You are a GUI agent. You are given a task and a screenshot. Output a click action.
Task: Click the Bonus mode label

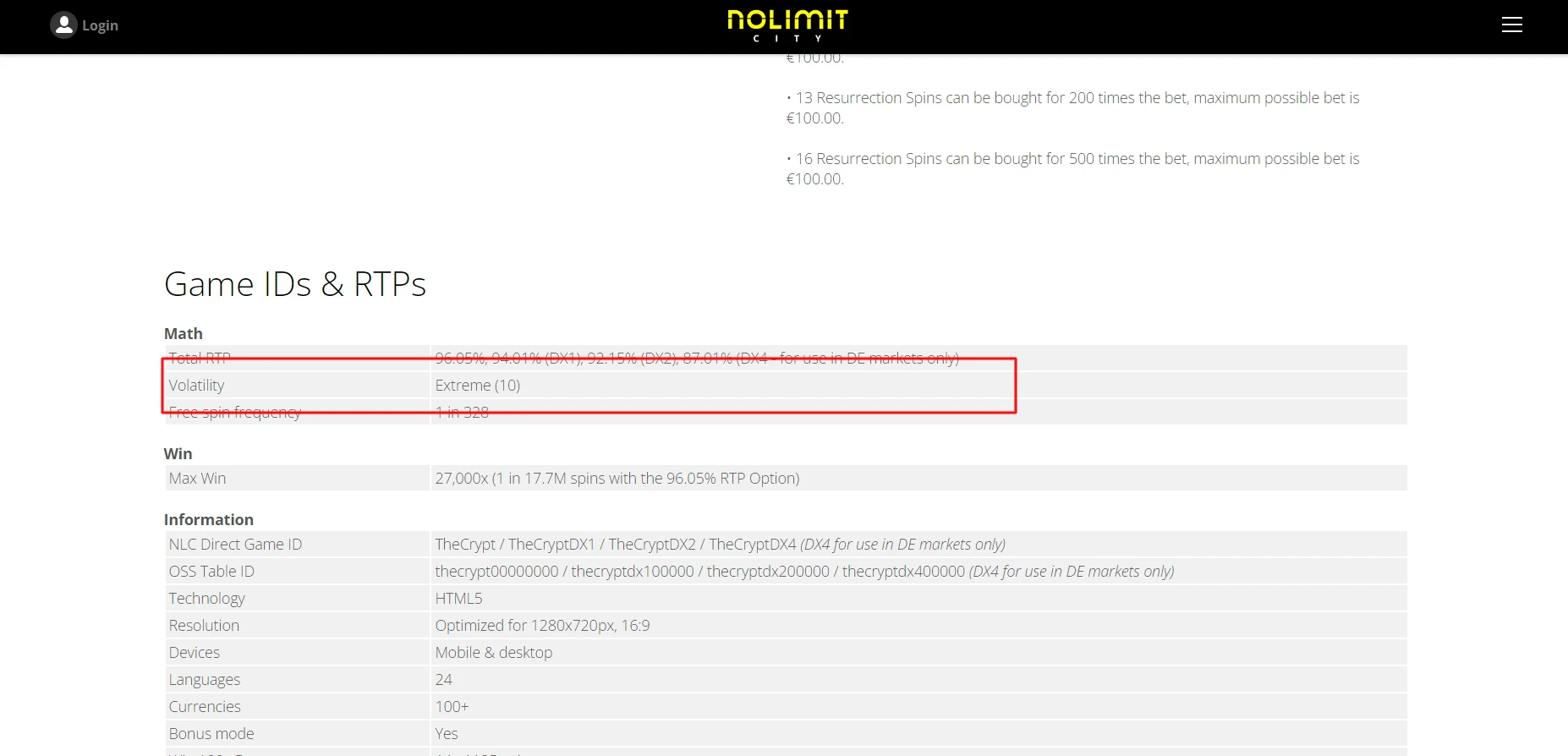point(211,733)
